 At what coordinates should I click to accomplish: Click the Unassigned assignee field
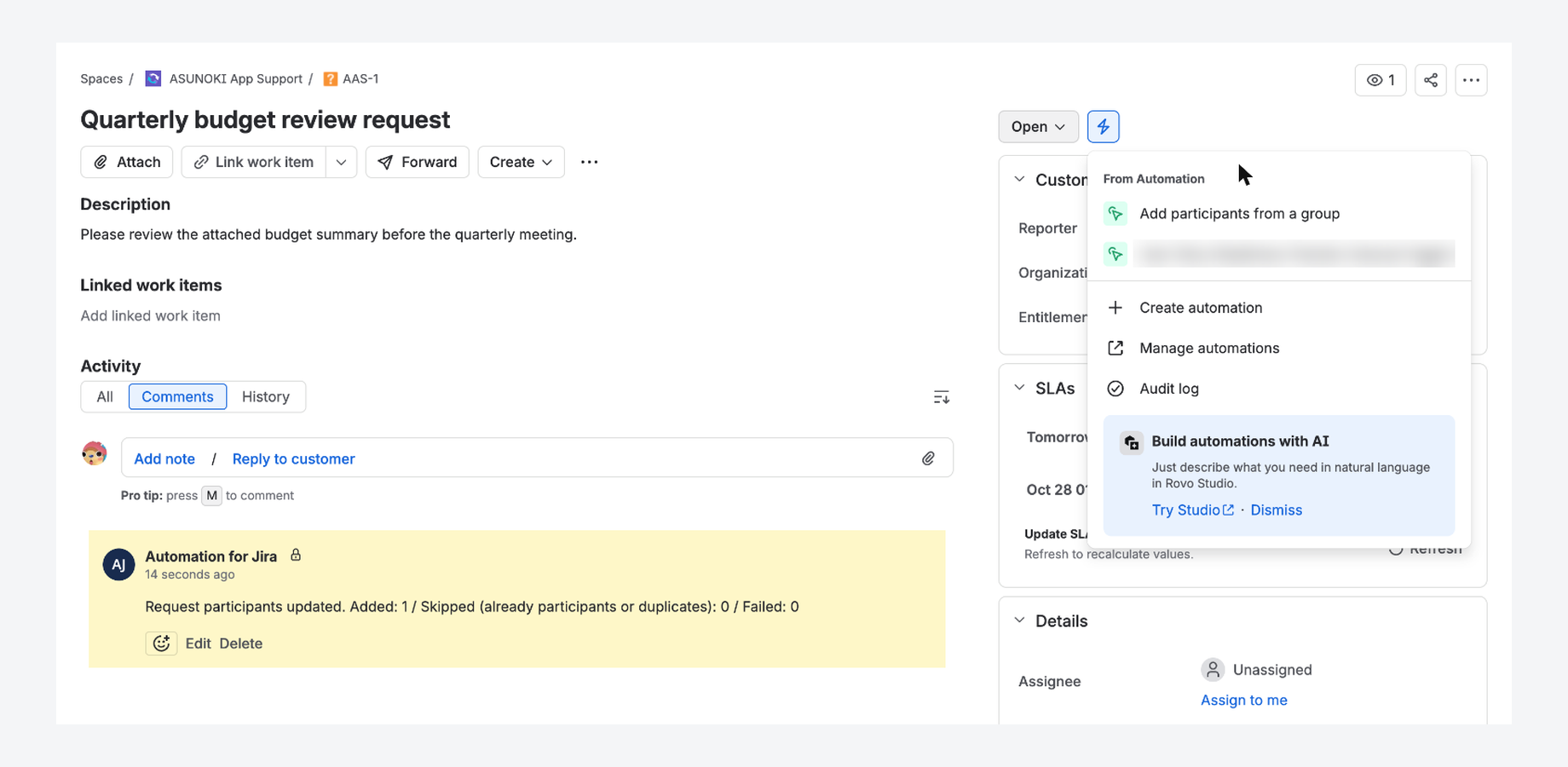tap(1257, 670)
